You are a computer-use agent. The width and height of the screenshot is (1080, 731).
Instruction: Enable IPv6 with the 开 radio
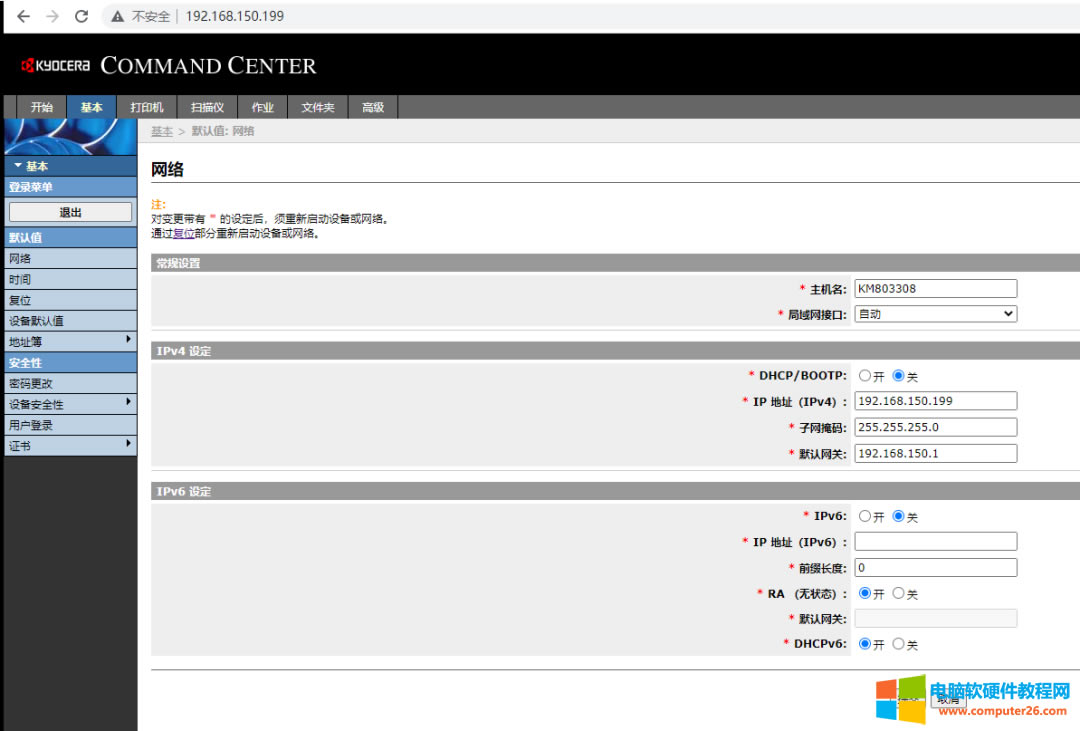tap(865, 517)
